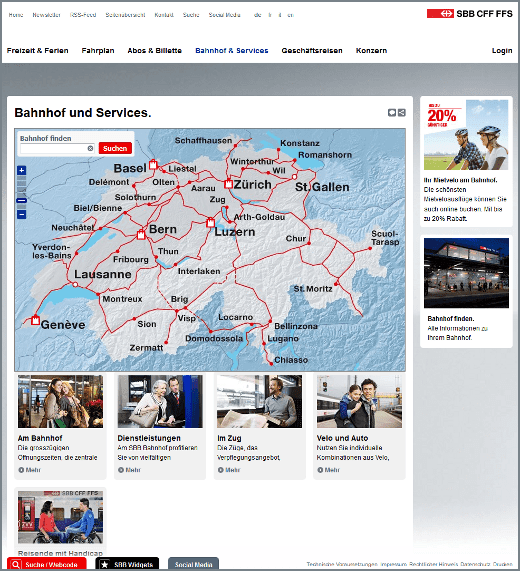Screen dimensions: 520x571
Task: Expand Mehr under Am Bahnhof
Action: tap(29, 470)
